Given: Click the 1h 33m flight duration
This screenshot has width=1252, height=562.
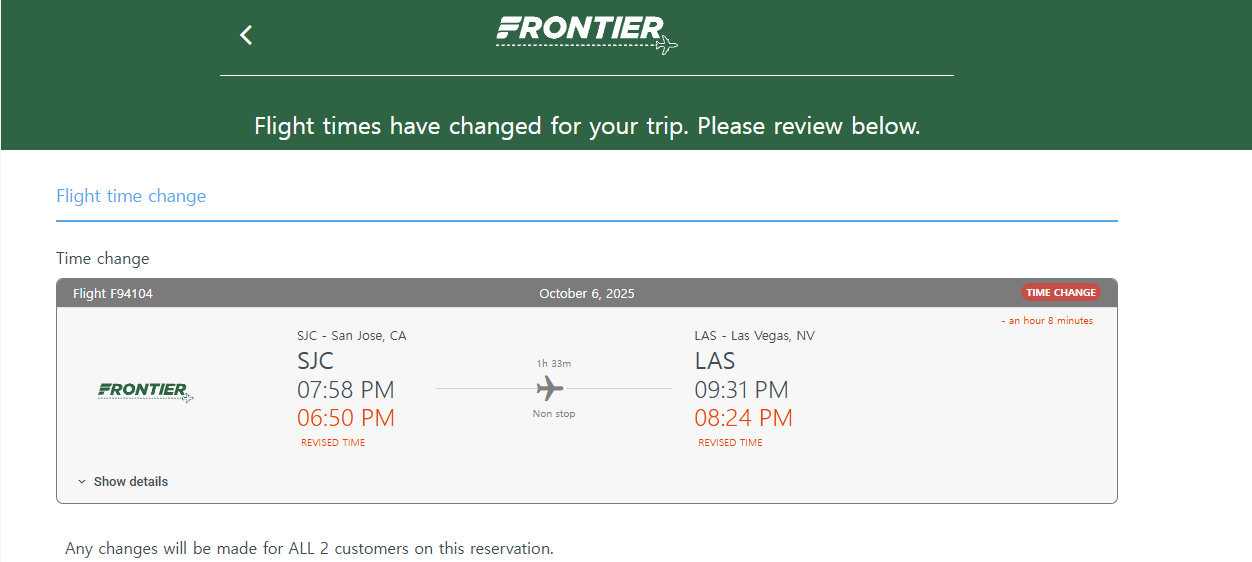Looking at the screenshot, I should (554, 364).
